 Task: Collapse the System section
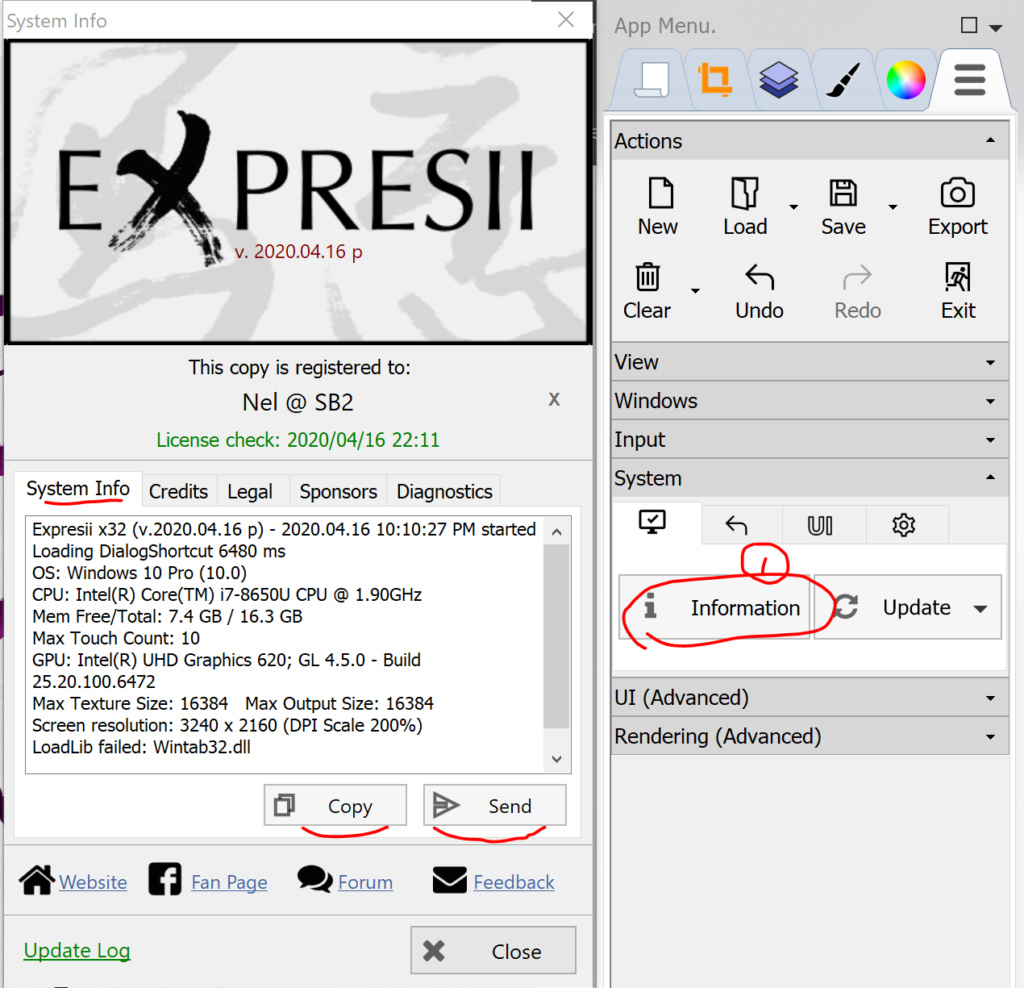(810, 478)
